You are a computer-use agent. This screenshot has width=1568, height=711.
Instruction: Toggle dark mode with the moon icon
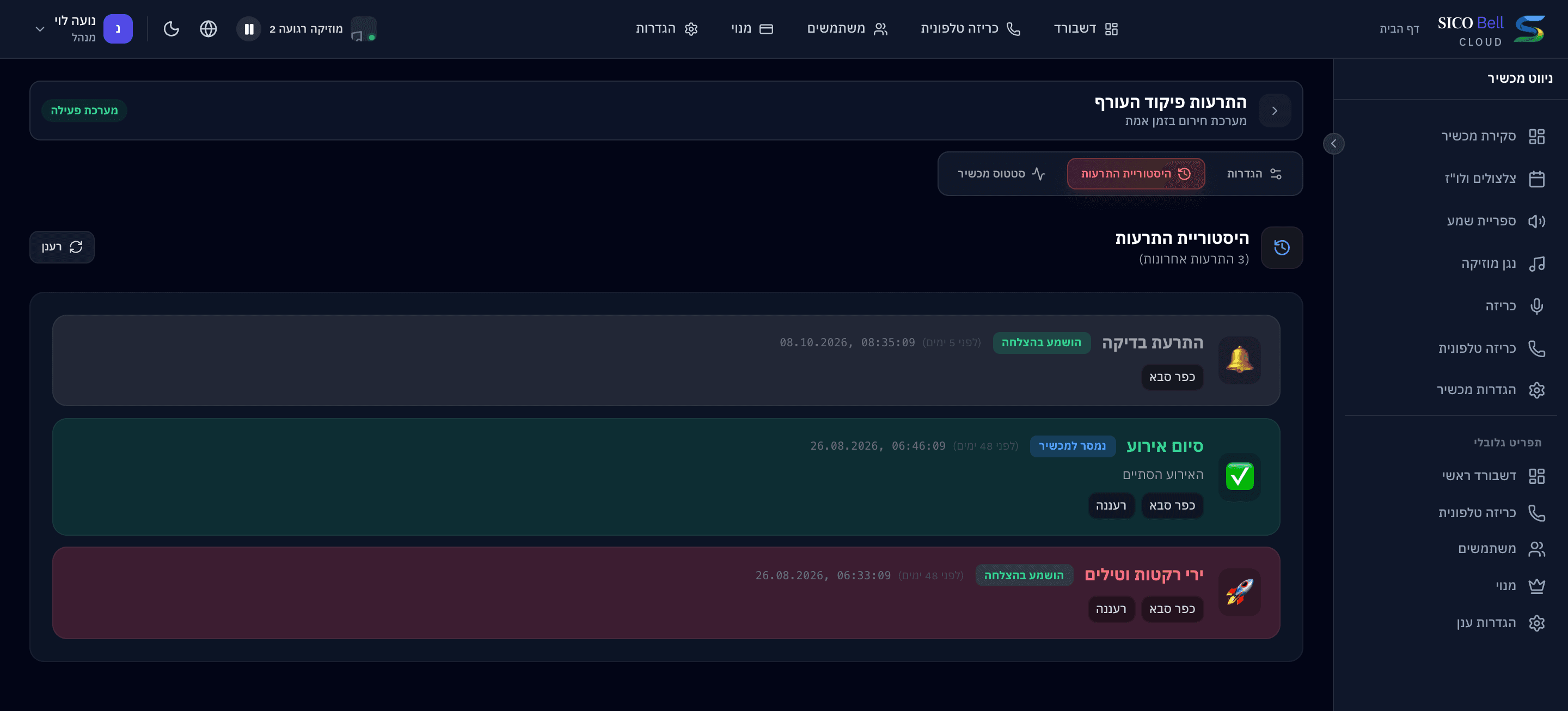click(171, 29)
